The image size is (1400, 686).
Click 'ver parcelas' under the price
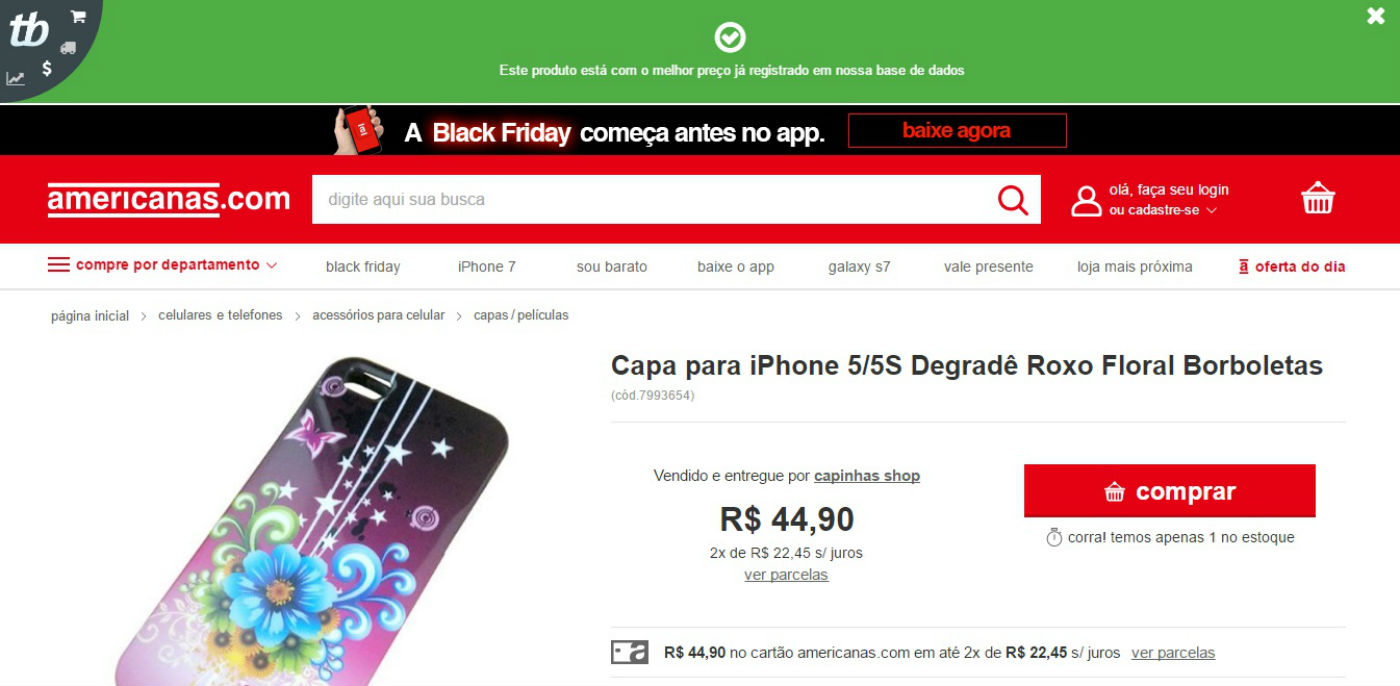(x=786, y=575)
